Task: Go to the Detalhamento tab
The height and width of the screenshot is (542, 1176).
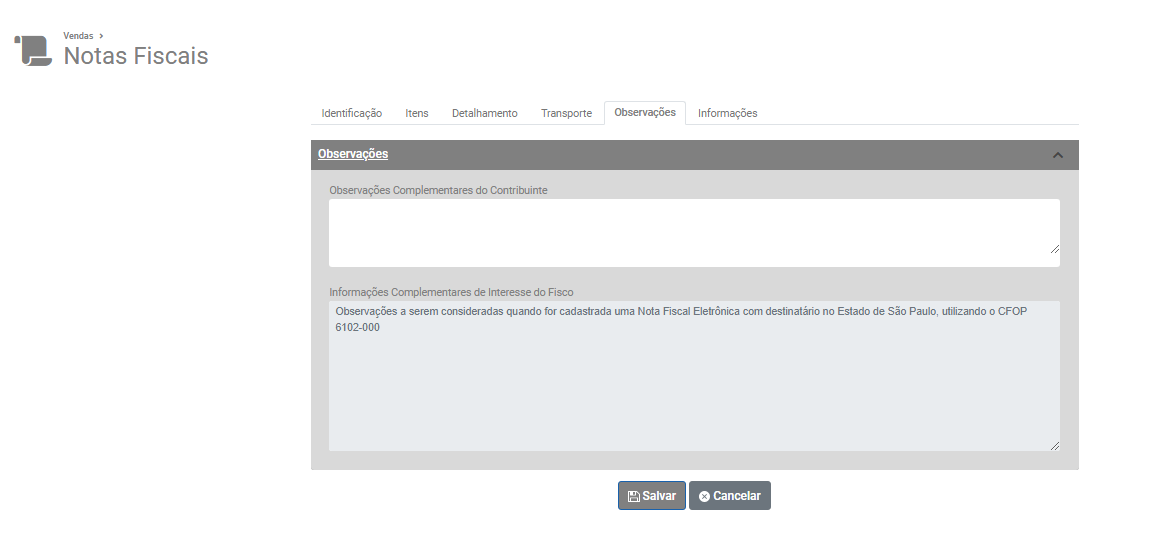Action: pyautogui.click(x=484, y=113)
